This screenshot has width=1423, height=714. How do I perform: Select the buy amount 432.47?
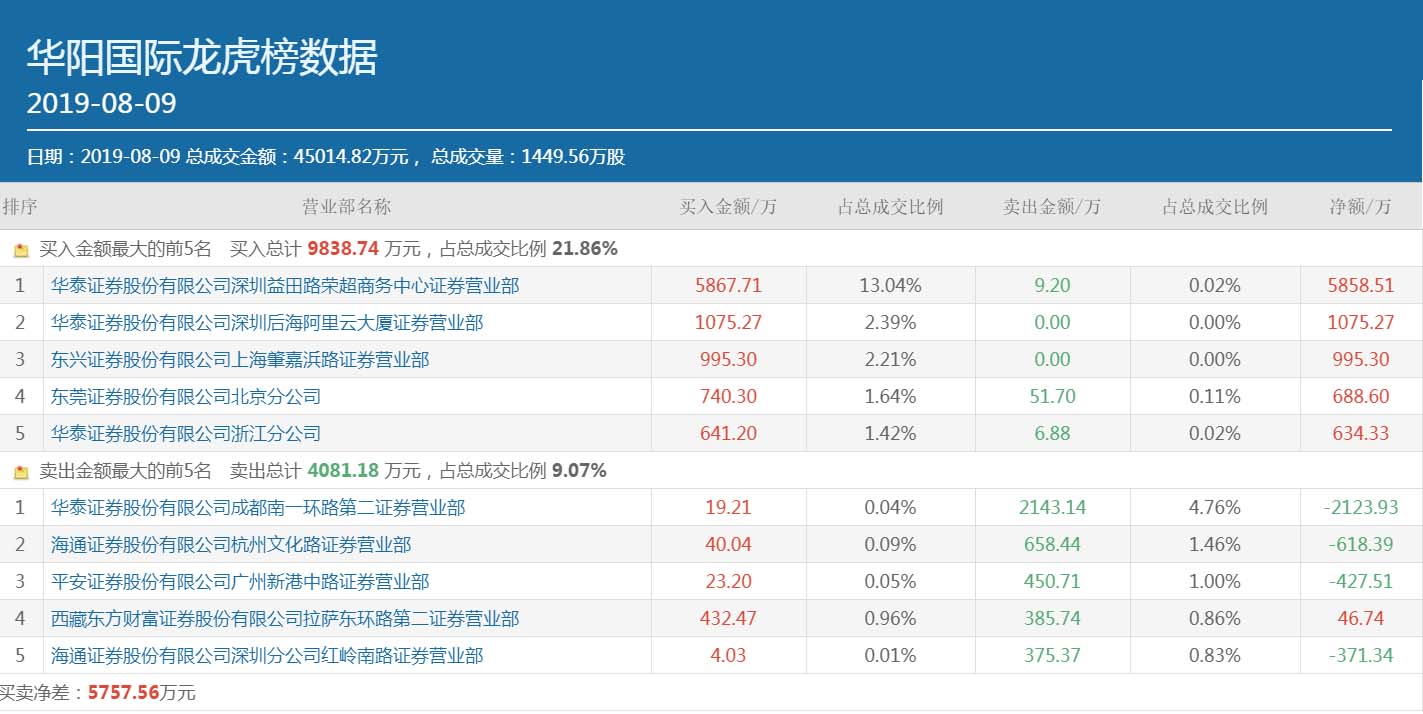tap(728, 619)
